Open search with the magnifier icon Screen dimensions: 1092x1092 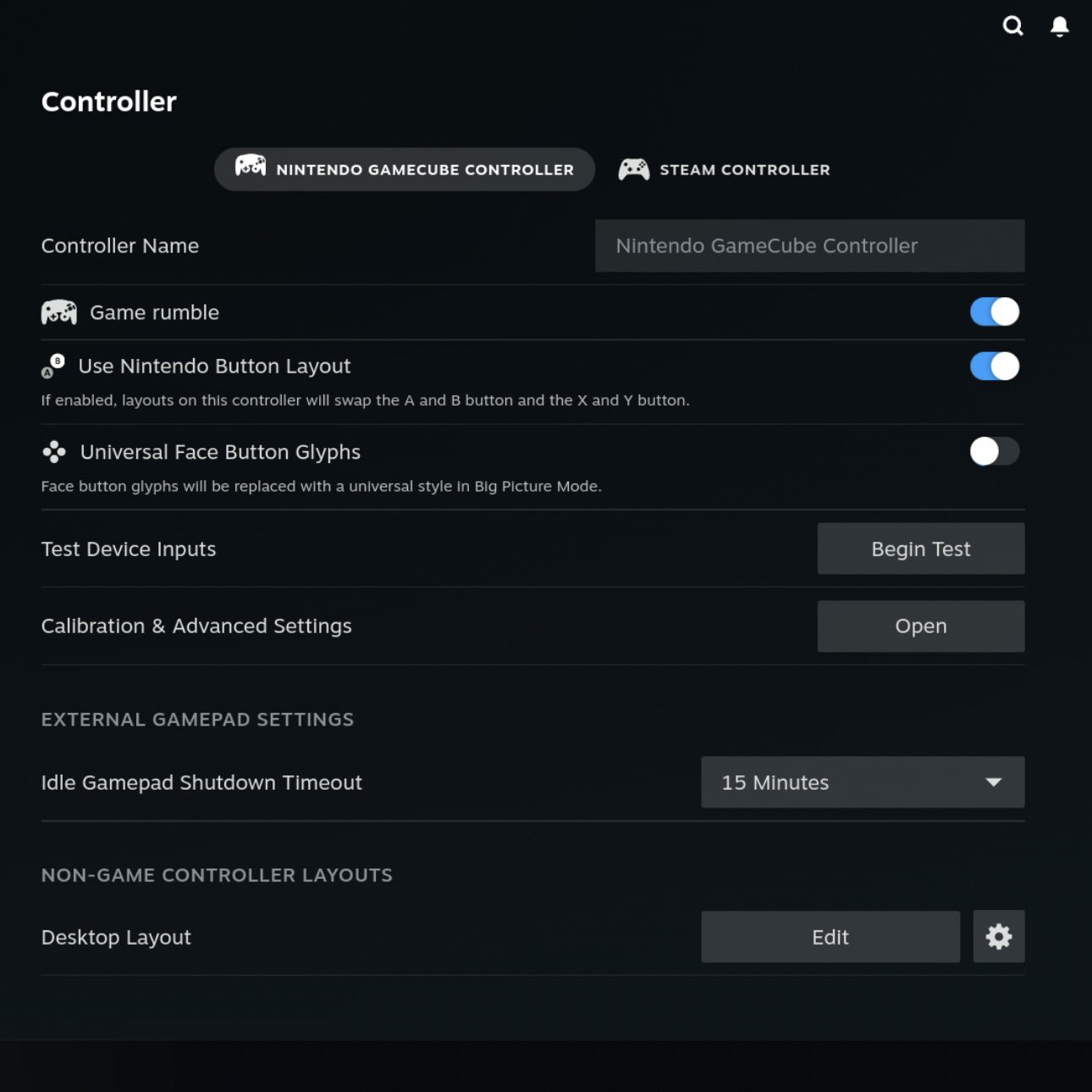point(1012,26)
